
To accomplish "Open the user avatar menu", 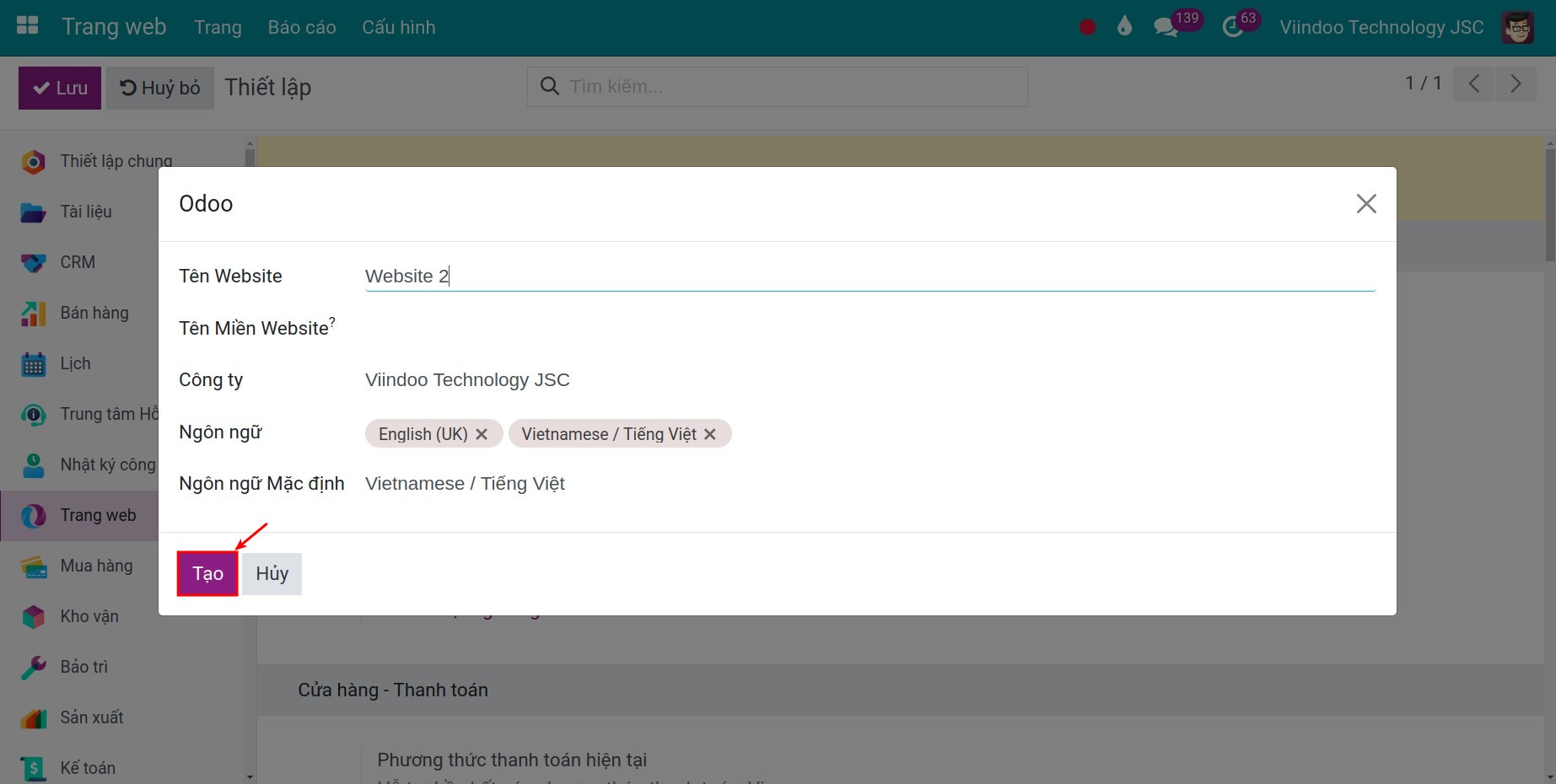I will pos(1518,27).
